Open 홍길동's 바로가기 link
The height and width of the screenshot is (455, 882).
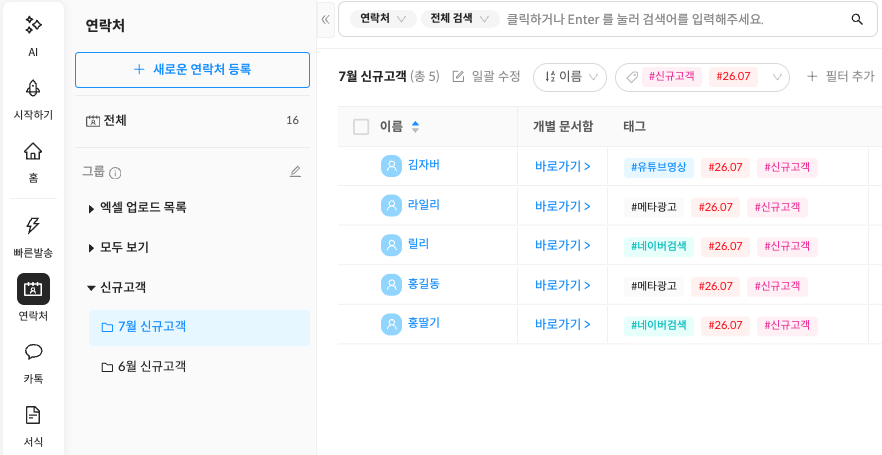(562, 286)
